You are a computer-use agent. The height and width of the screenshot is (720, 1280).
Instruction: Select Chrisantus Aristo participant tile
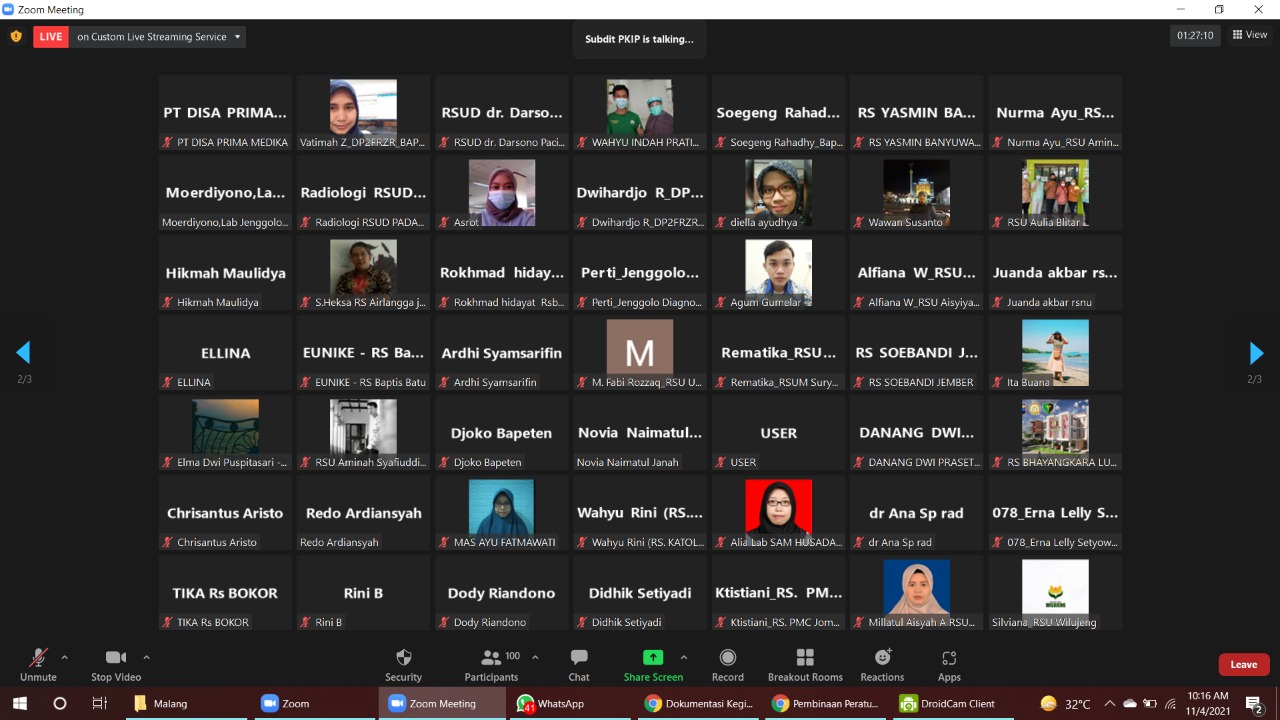[225, 513]
